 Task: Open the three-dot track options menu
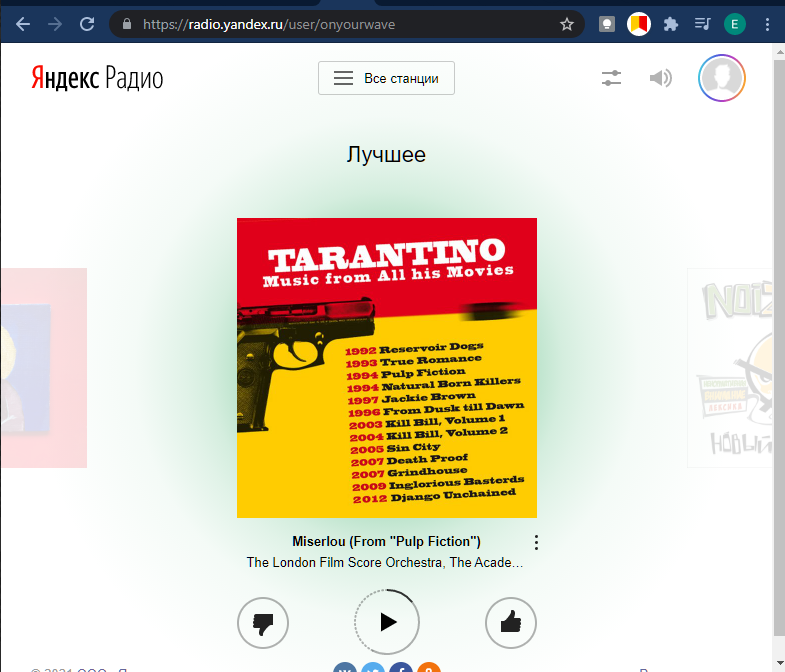(x=537, y=543)
